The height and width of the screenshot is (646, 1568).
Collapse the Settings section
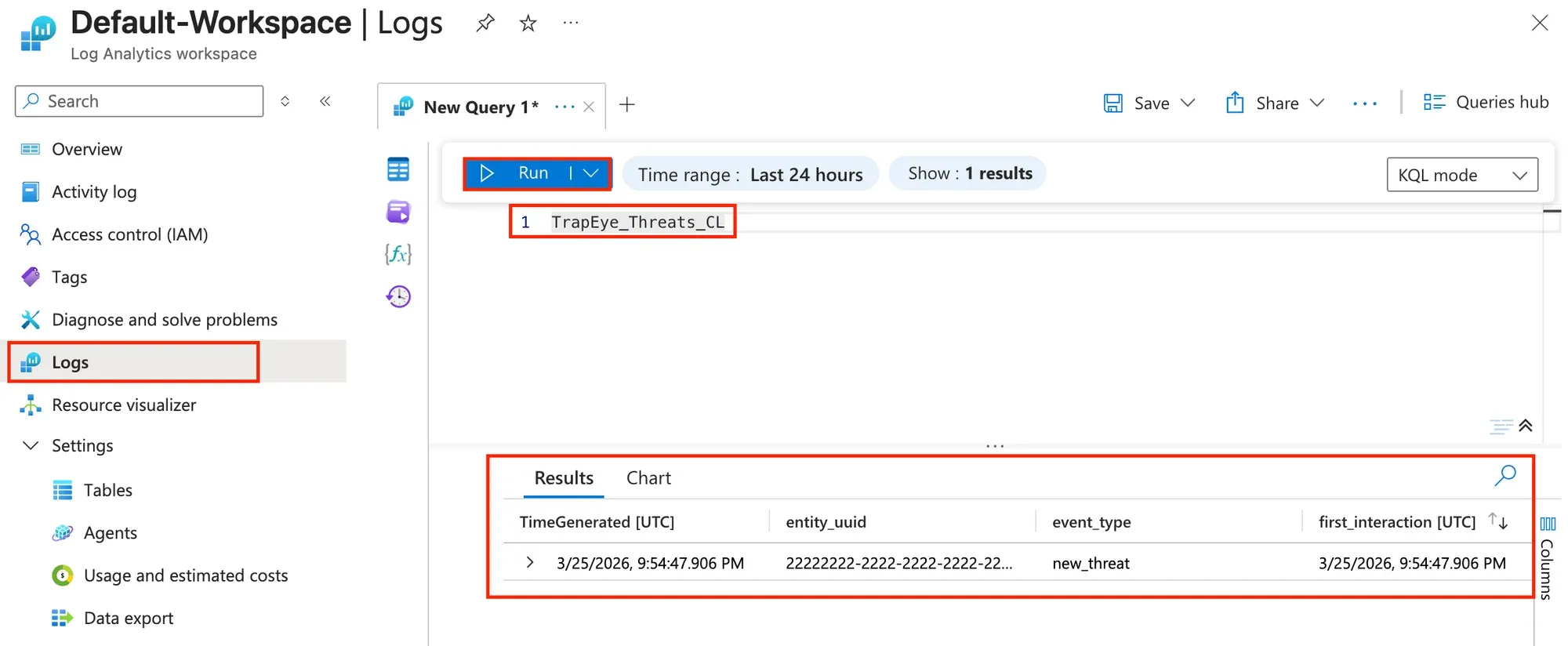click(31, 445)
